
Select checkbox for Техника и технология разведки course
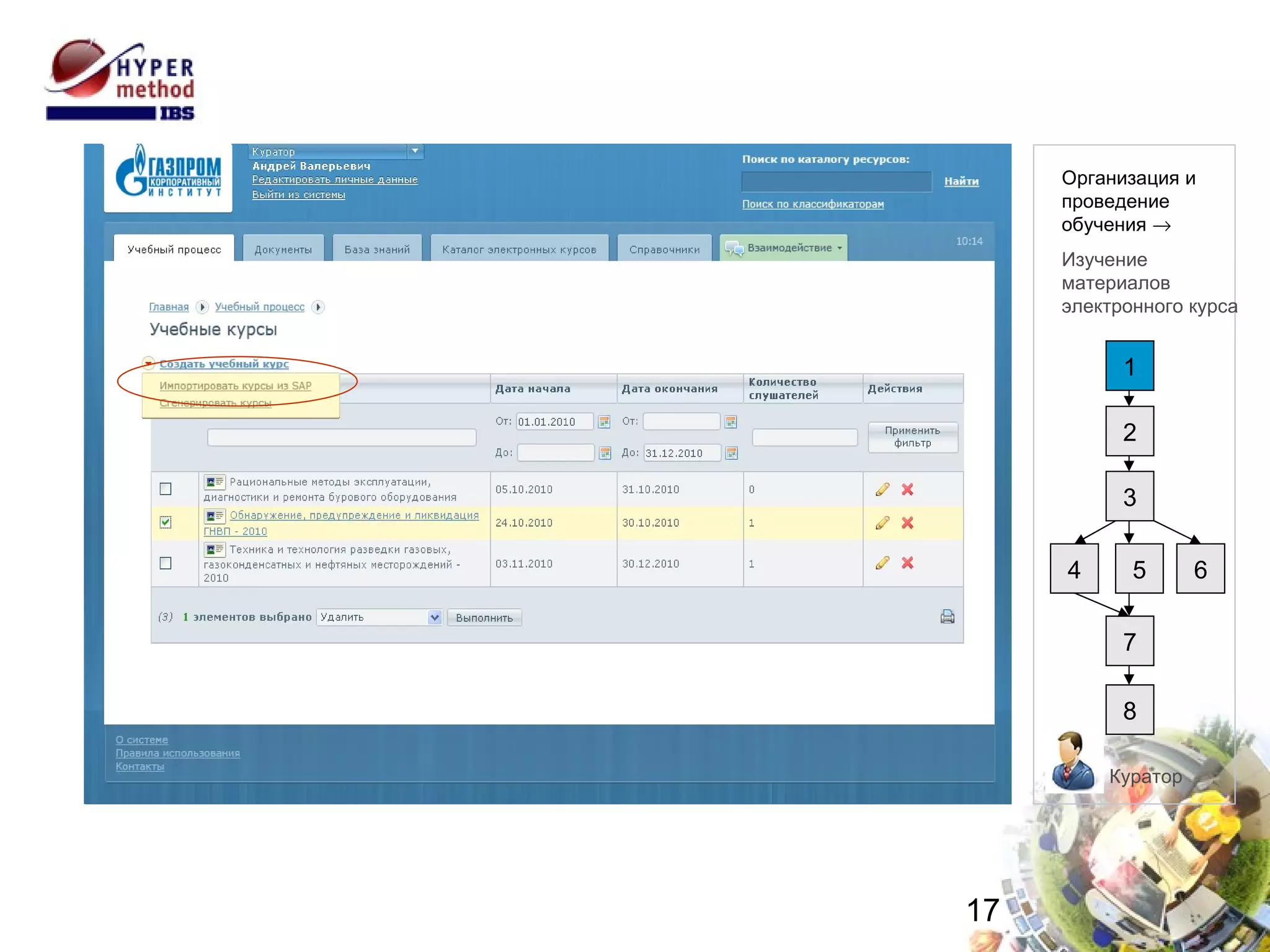click(x=166, y=563)
